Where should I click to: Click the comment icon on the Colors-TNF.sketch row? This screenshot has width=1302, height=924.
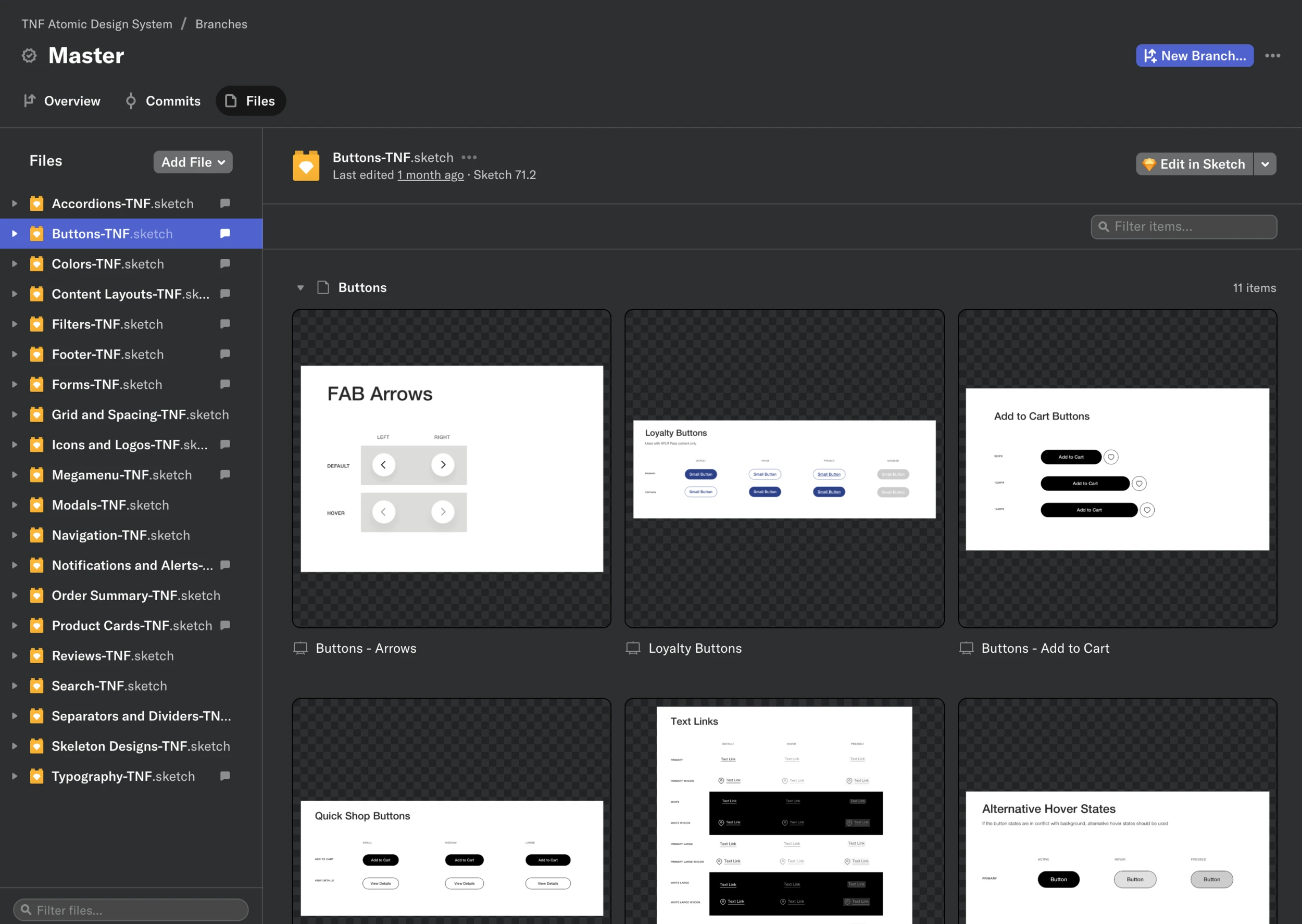tap(225, 263)
